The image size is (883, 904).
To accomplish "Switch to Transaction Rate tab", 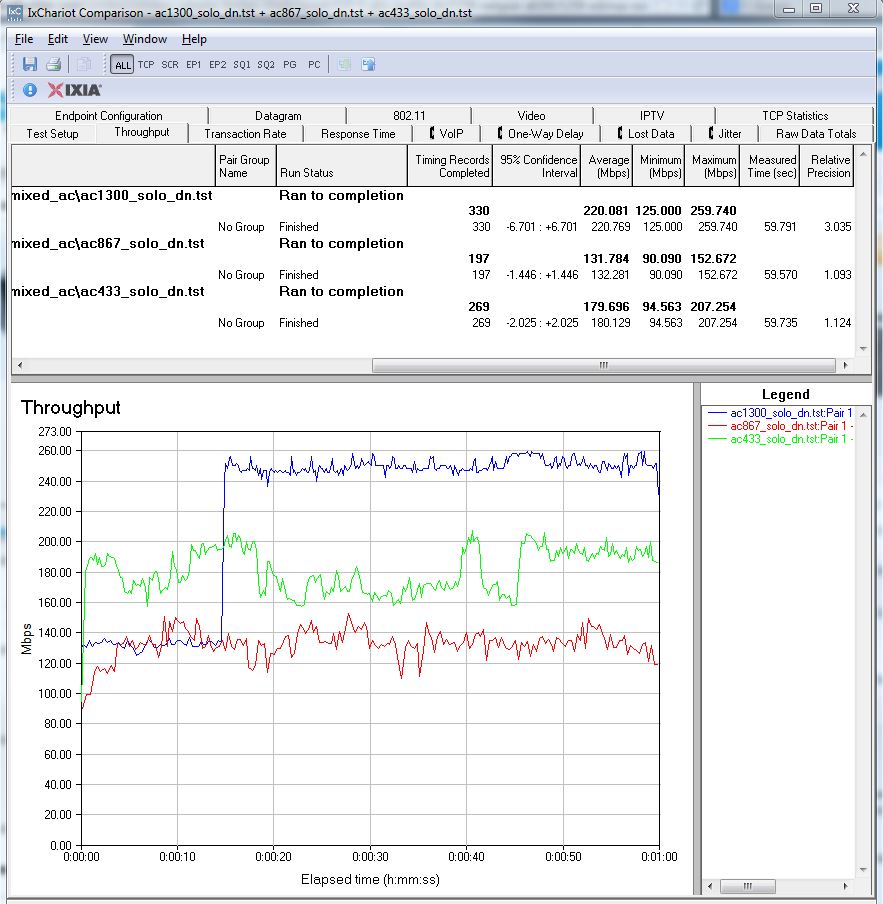I will 245,134.
